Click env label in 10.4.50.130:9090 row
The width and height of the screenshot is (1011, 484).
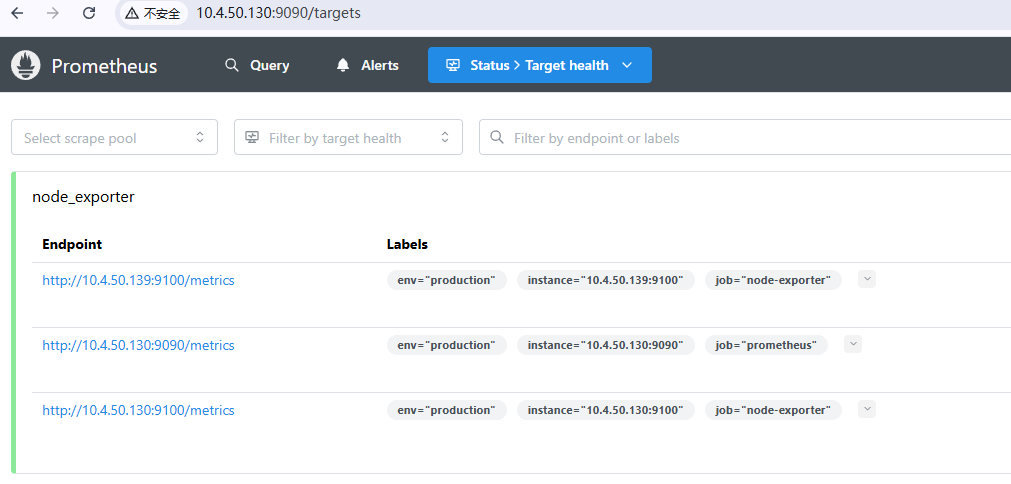tap(447, 345)
